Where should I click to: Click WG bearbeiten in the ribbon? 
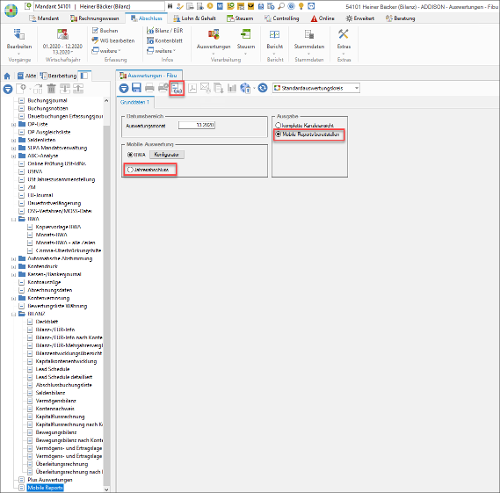pyautogui.click(x=113, y=41)
